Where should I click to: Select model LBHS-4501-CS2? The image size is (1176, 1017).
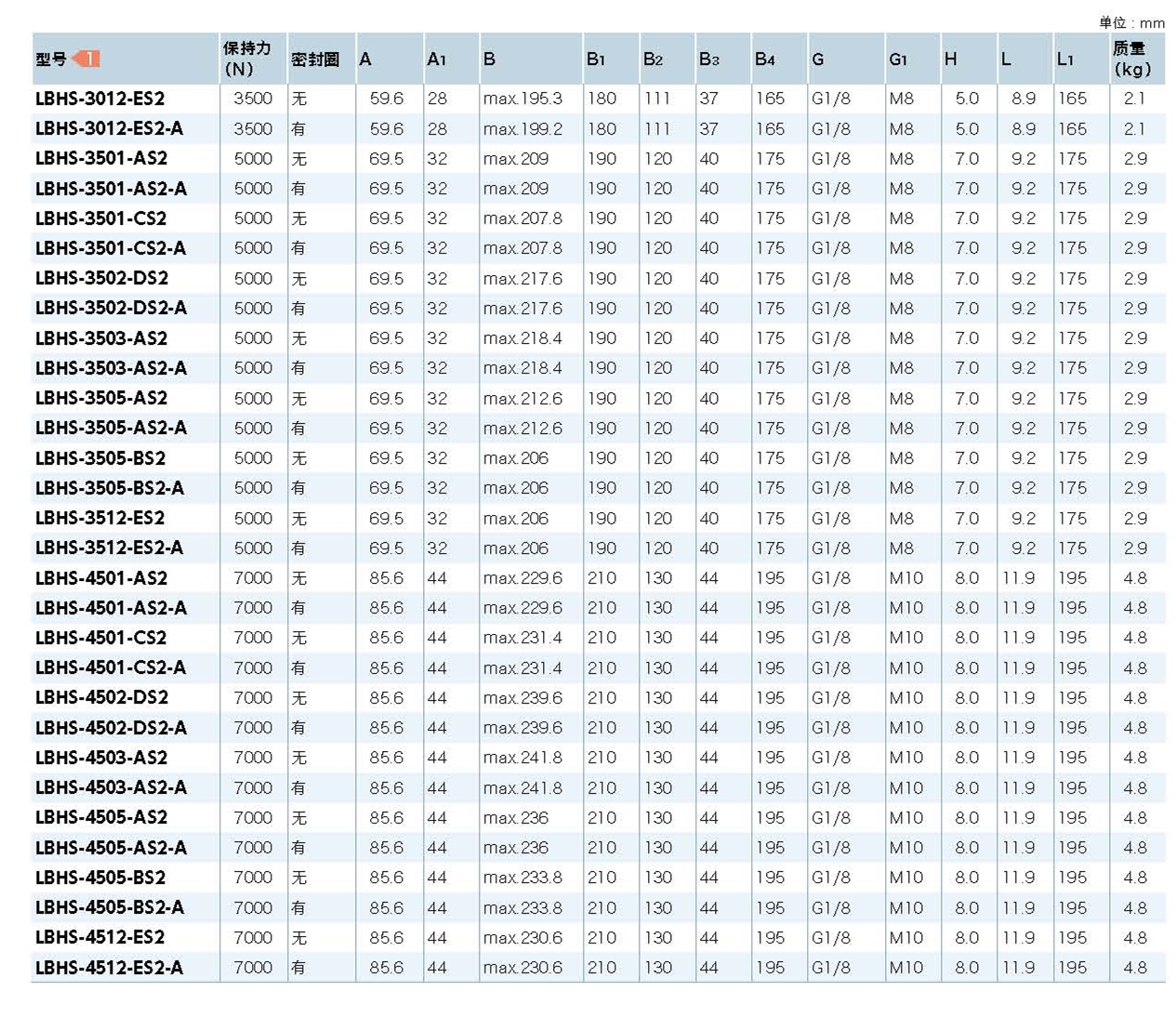[x=101, y=638]
